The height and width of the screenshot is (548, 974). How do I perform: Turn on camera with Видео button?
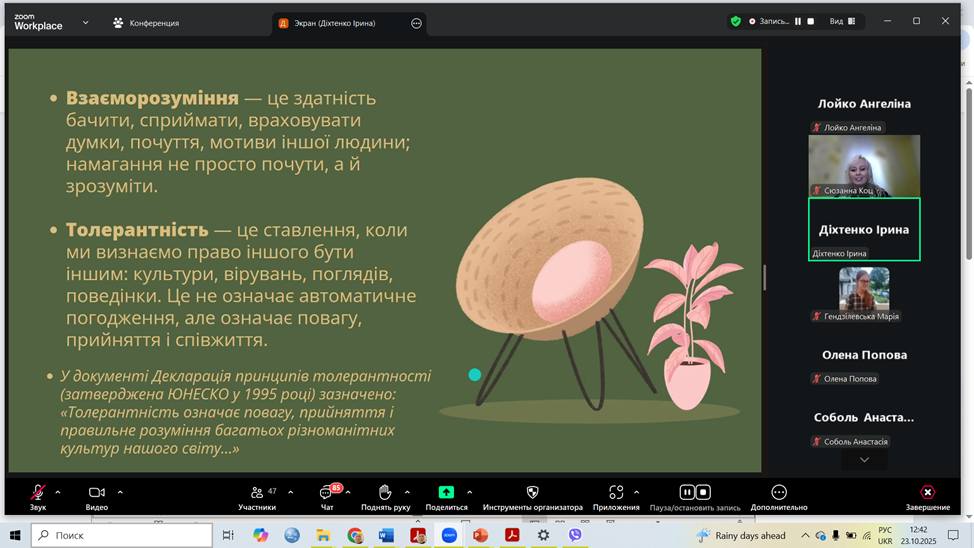[96, 493]
